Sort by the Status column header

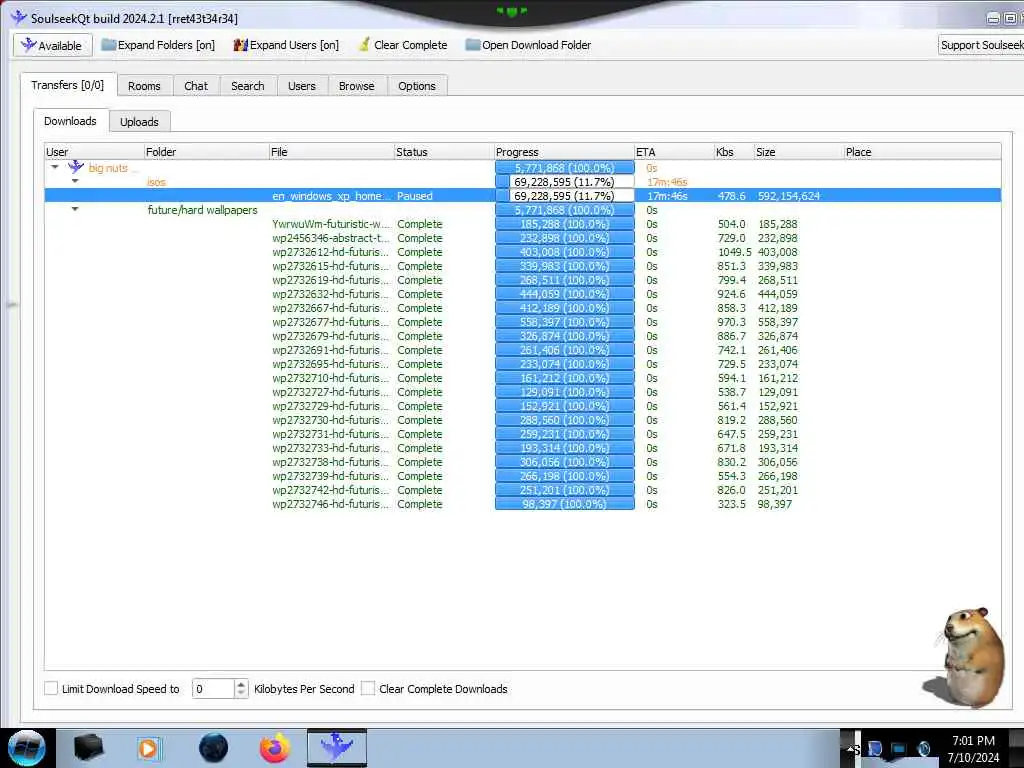444,152
